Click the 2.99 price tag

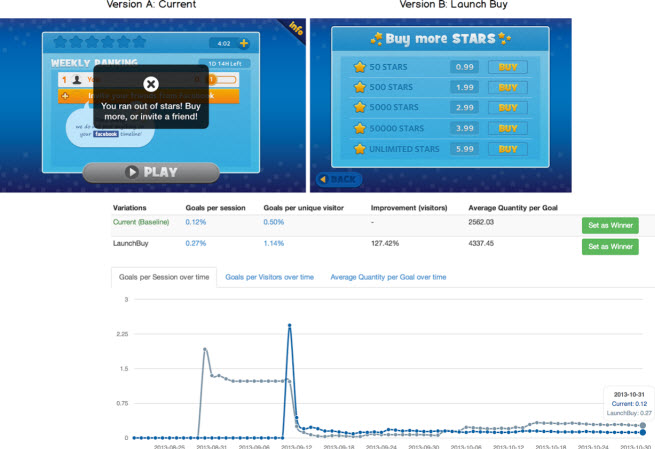[465, 107]
